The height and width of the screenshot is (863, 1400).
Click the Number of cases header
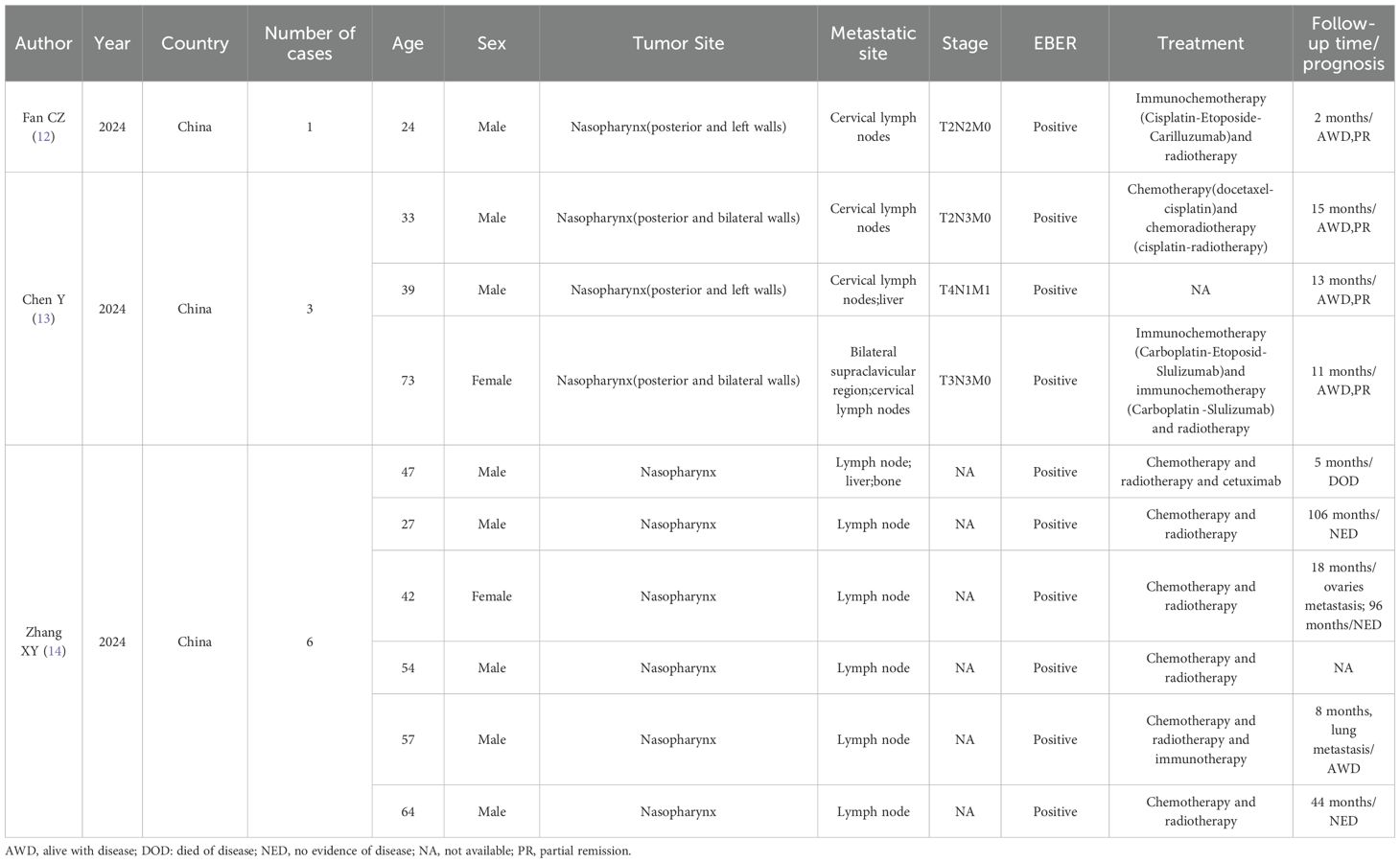tap(310, 43)
